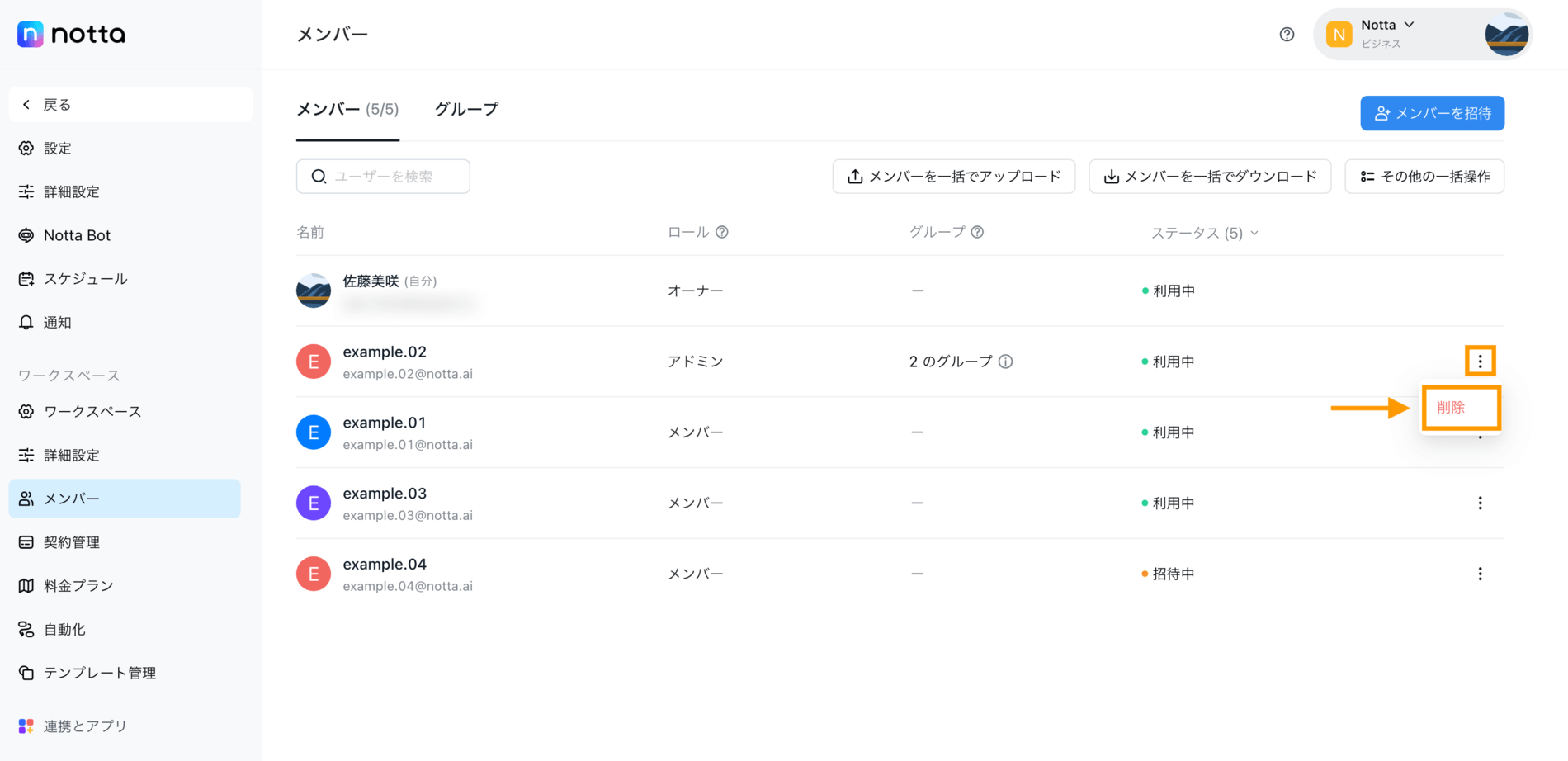This screenshot has height=761, width=1568.
Task: Switch to the グループ tab
Action: [465, 108]
